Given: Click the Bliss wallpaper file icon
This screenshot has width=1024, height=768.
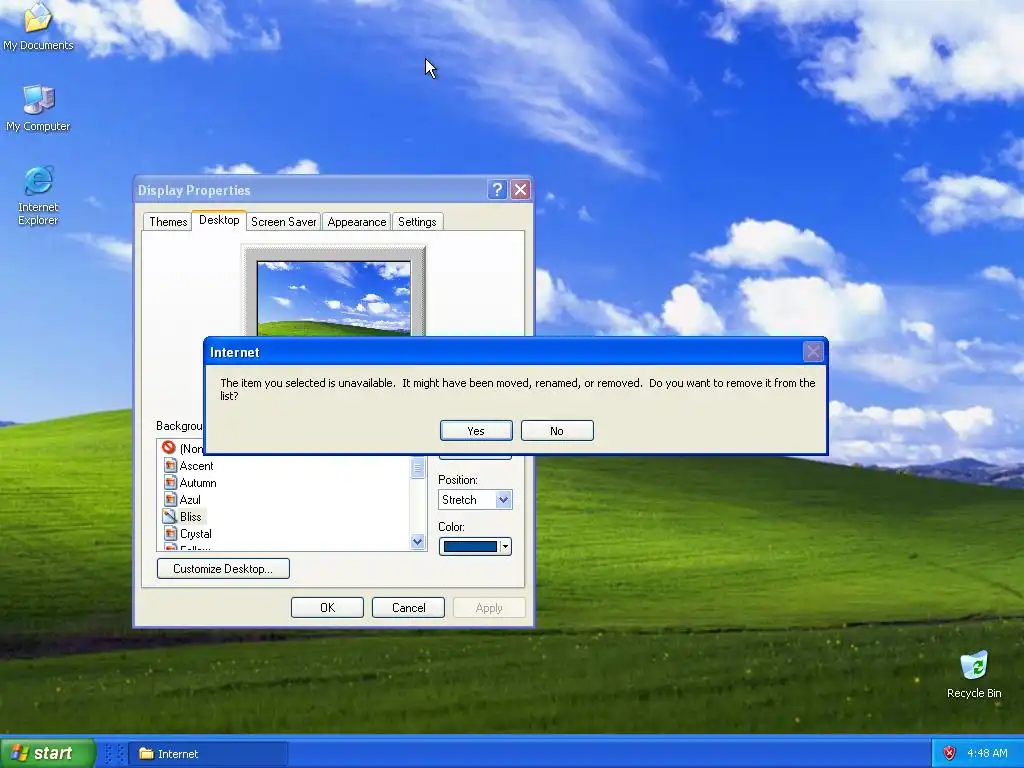Looking at the screenshot, I should tap(170, 517).
